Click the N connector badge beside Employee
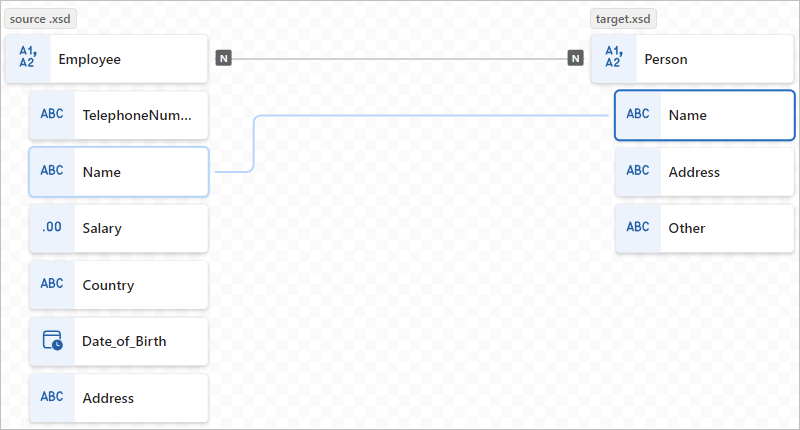800x430 pixels. click(224, 59)
